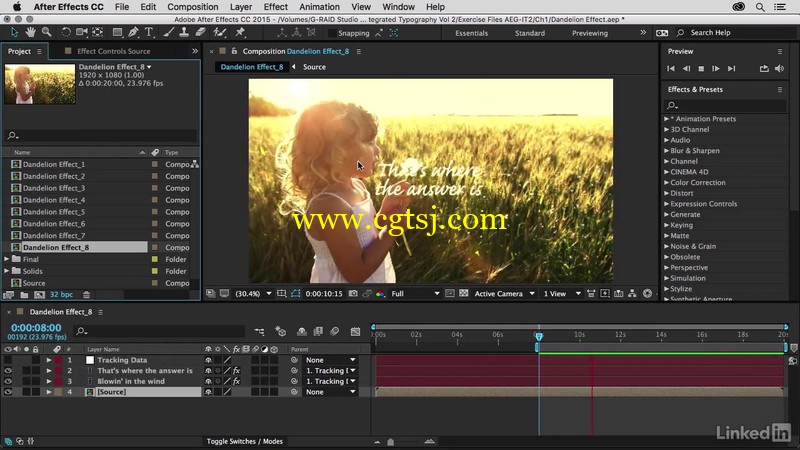Select the Rectangle shape tool
Screen dimensions: 800x450
pyautogui.click(x=117, y=33)
